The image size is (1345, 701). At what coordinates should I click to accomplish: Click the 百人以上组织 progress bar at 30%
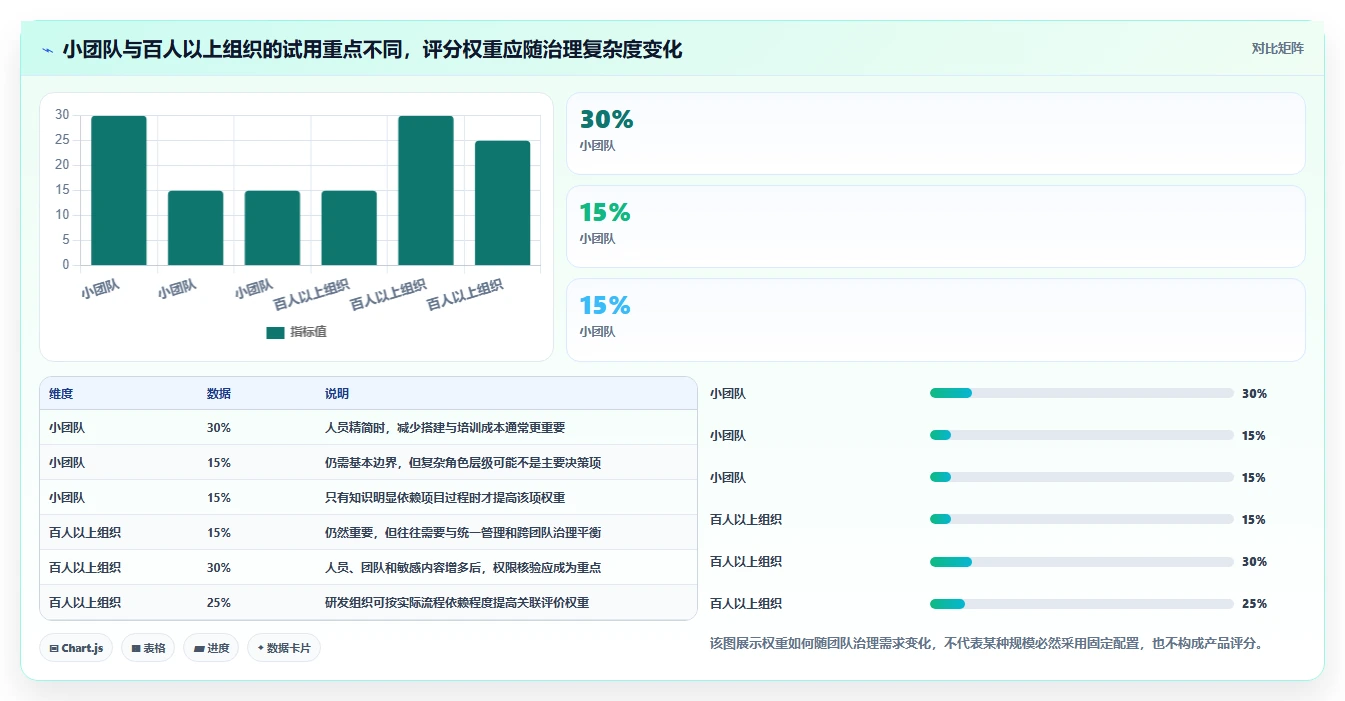[x=1081, y=561]
